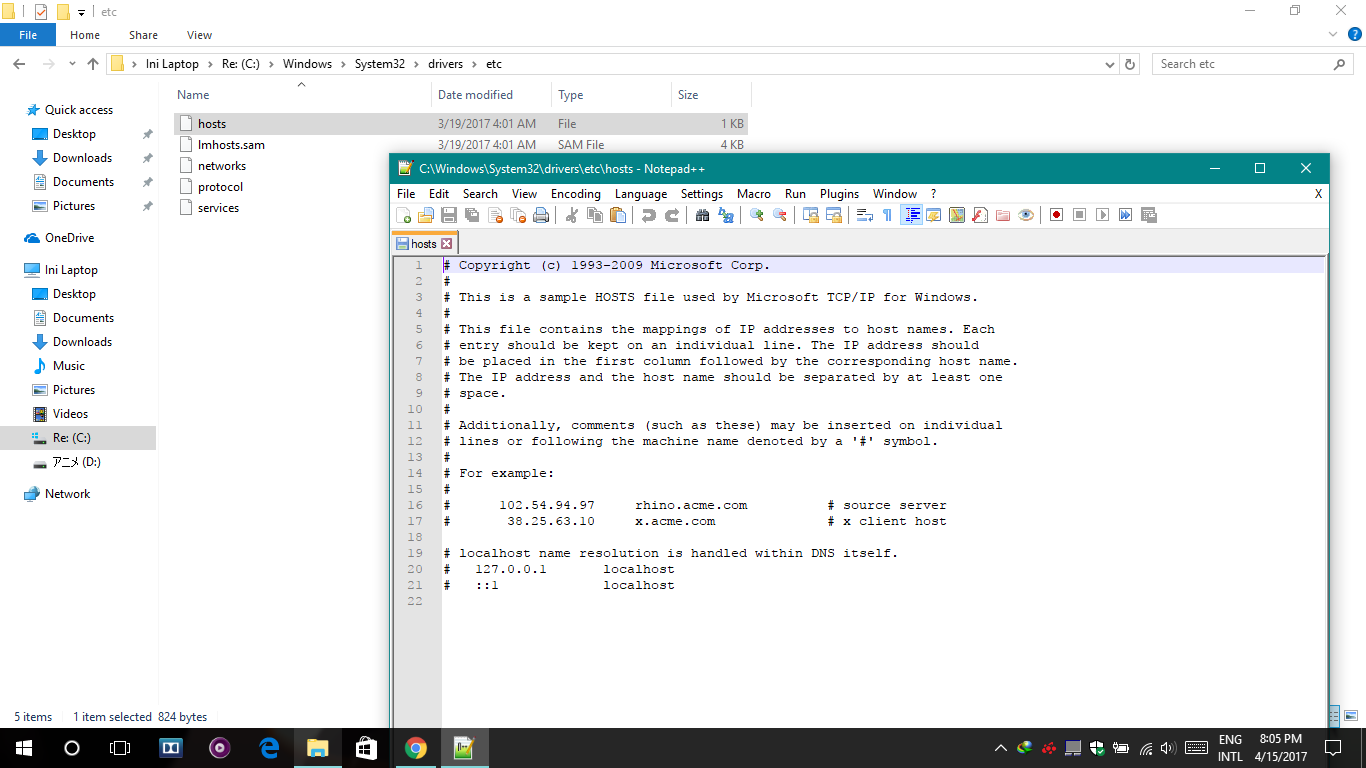
Task: Close the hosts tab in Notepad++
Action: pyautogui.click(x=447, y=243)
